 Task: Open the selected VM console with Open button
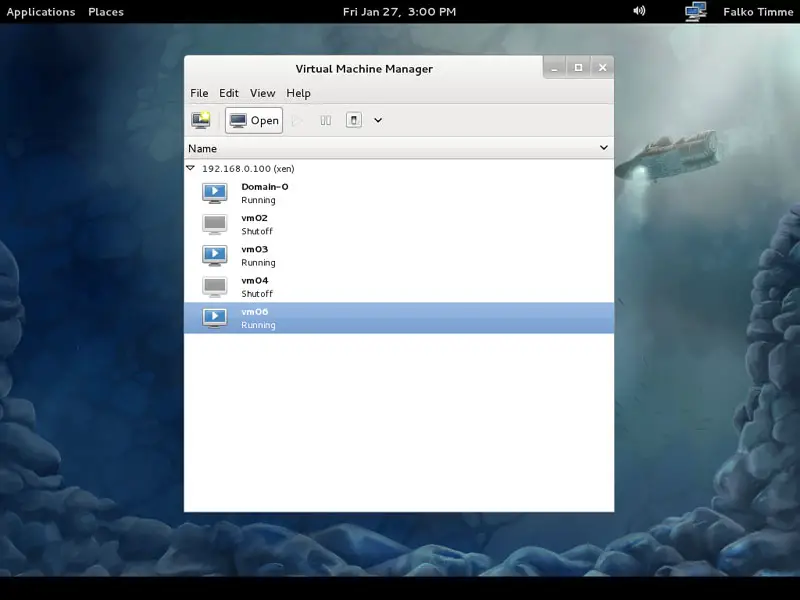click(x=254, y=120)
